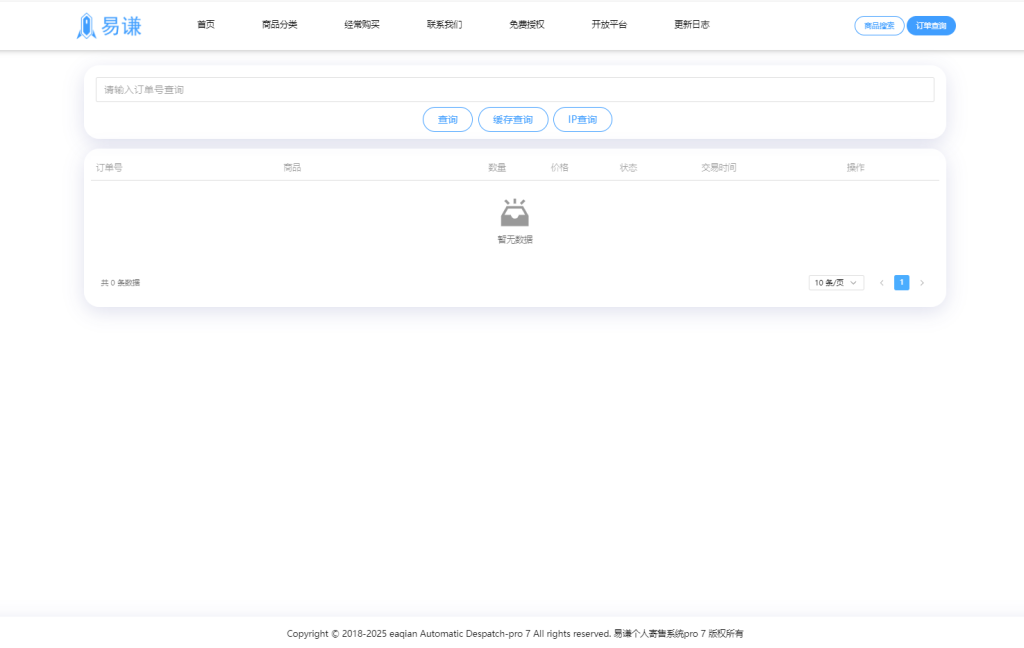Click the 请输入订单号查询 input field
This screenshot has height=648, width=1024.
click(513, 89)
